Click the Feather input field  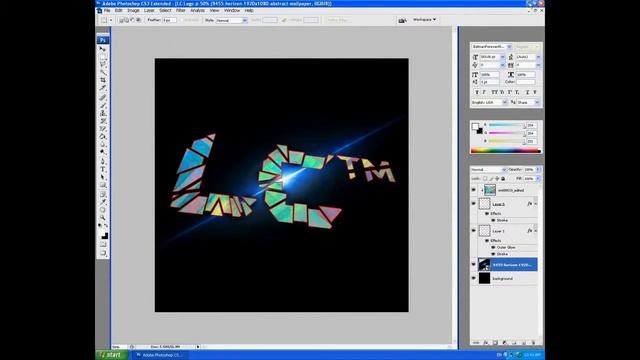pos(169,20)
